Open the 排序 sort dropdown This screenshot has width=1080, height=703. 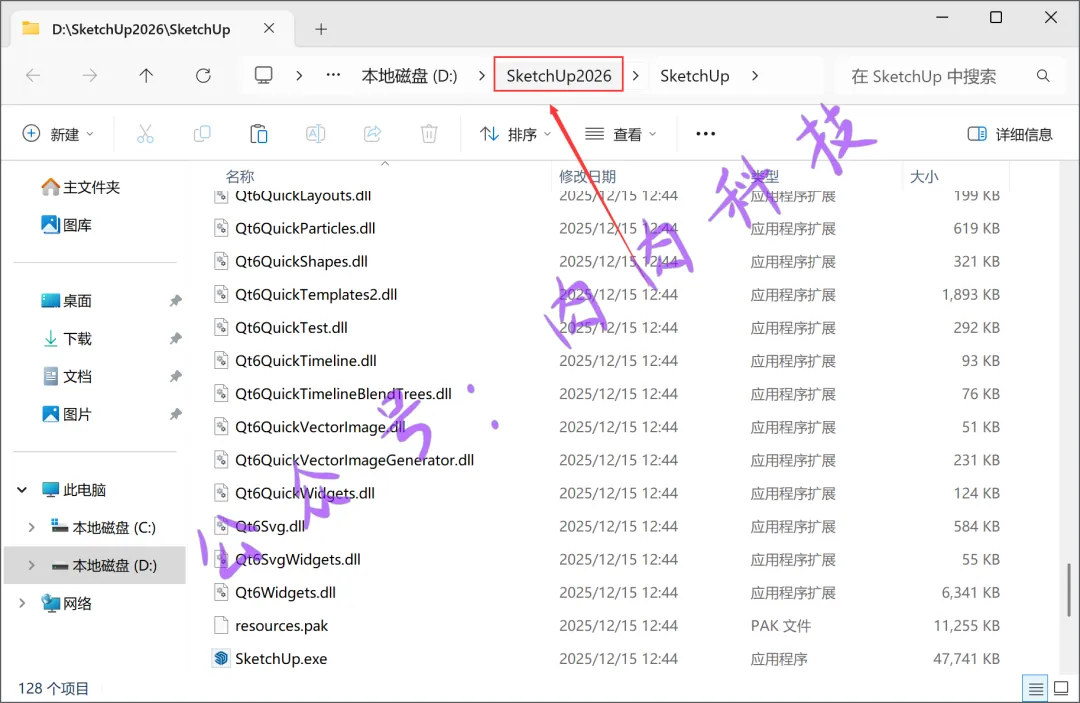click(516, 134)
